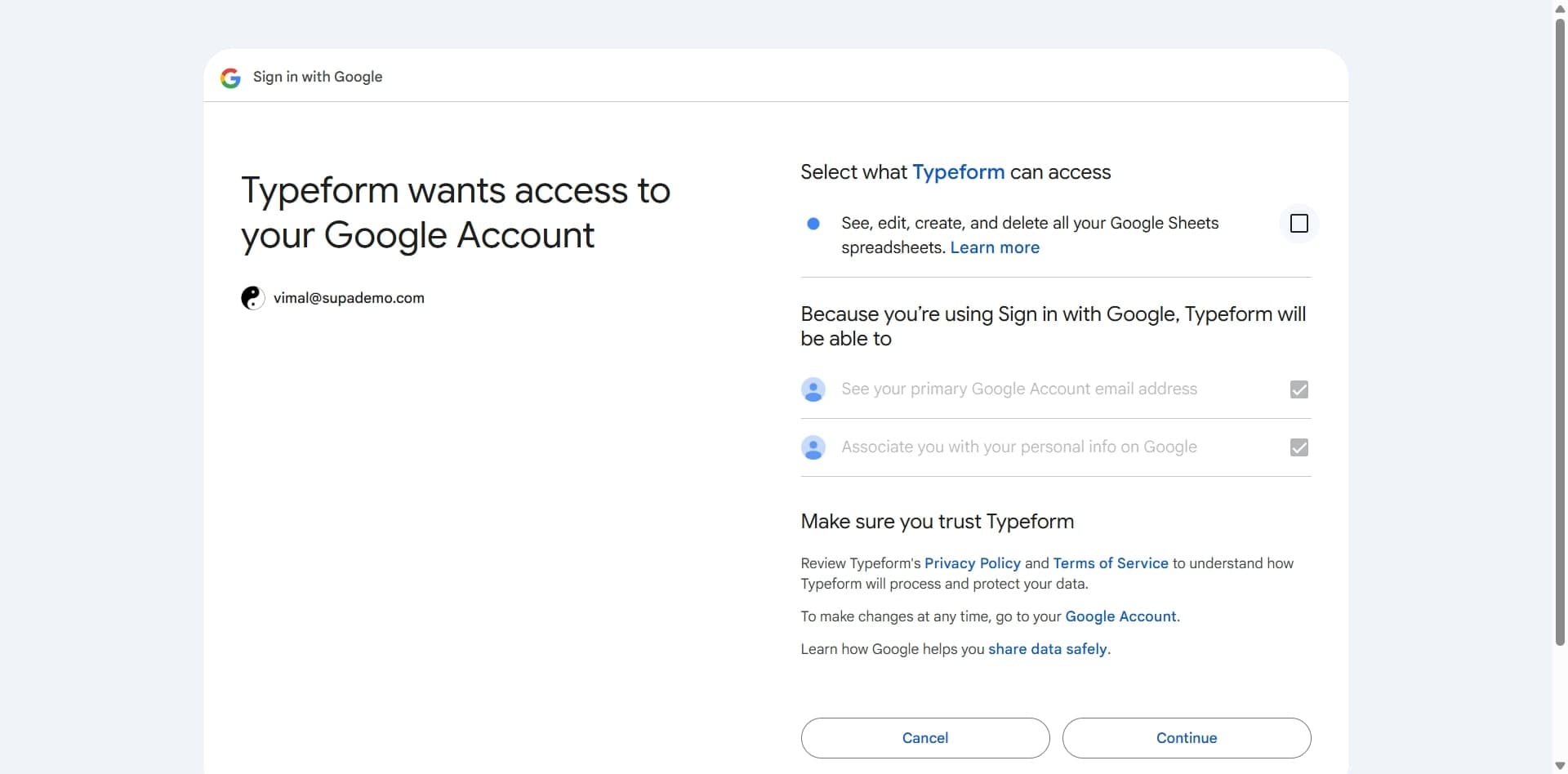Click the scrollbar down arrow

(1560, 767)
